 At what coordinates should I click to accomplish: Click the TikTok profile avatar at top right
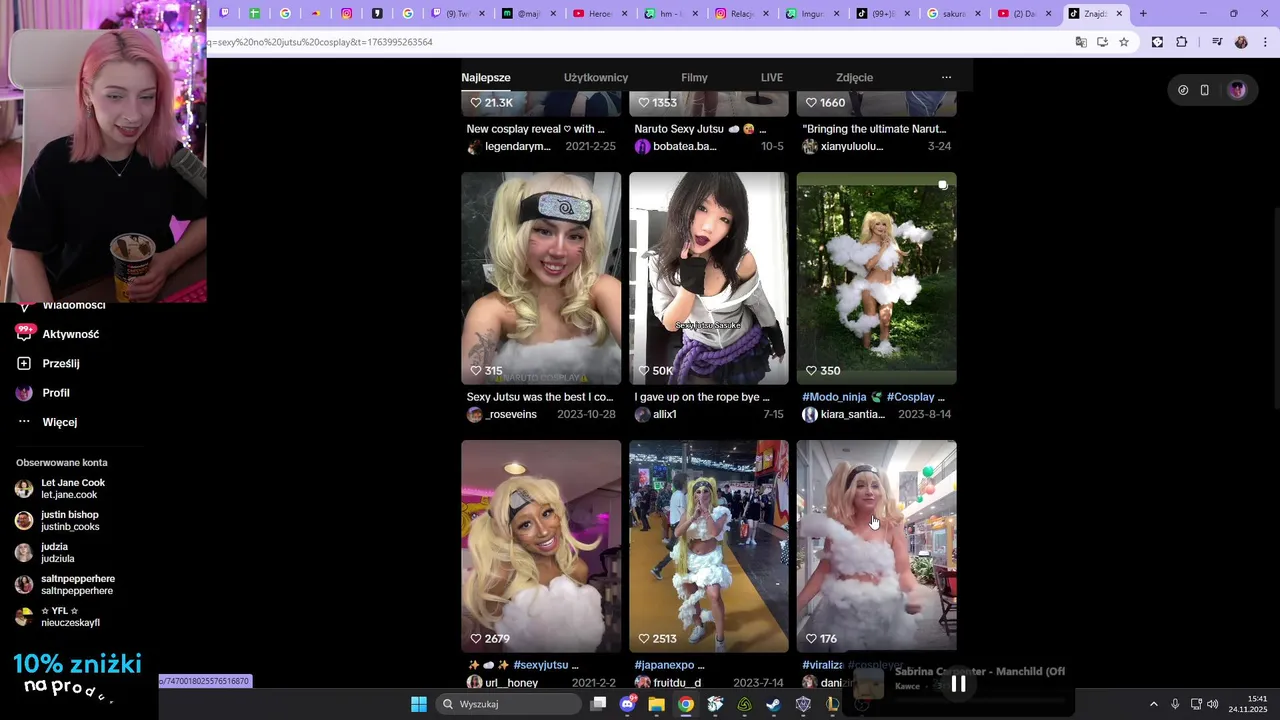point(1237,90)
